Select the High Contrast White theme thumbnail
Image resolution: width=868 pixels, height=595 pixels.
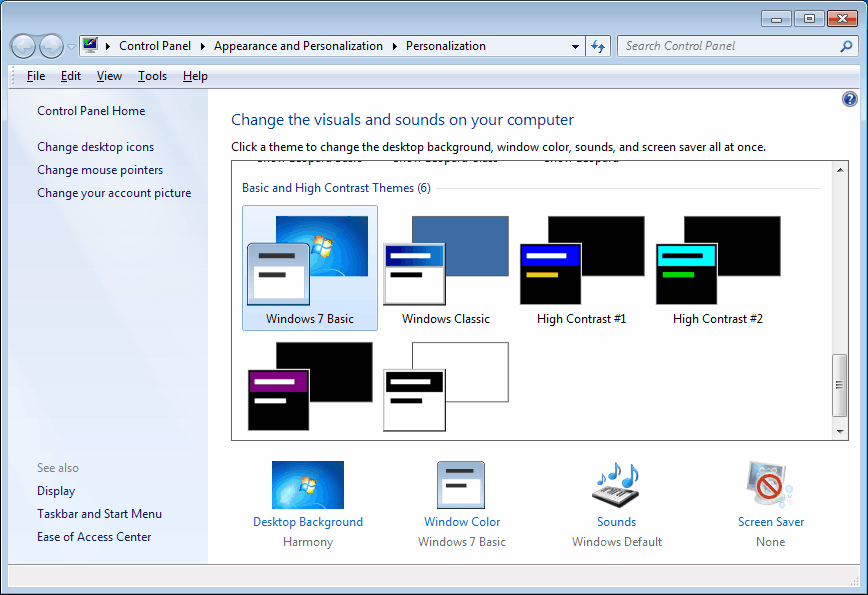(x=446, y=386)
